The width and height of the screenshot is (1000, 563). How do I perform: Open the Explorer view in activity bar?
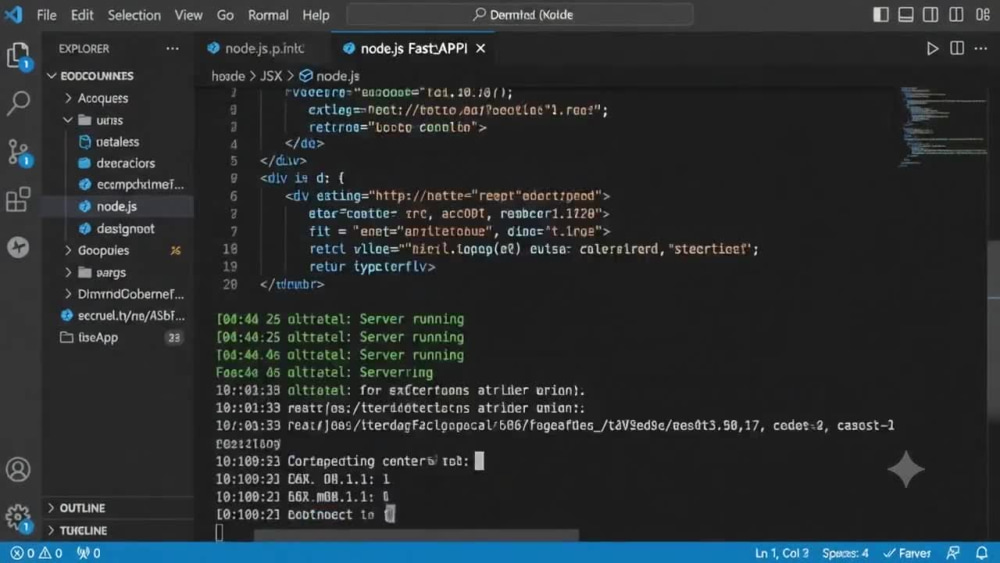(x=18, y=55)
